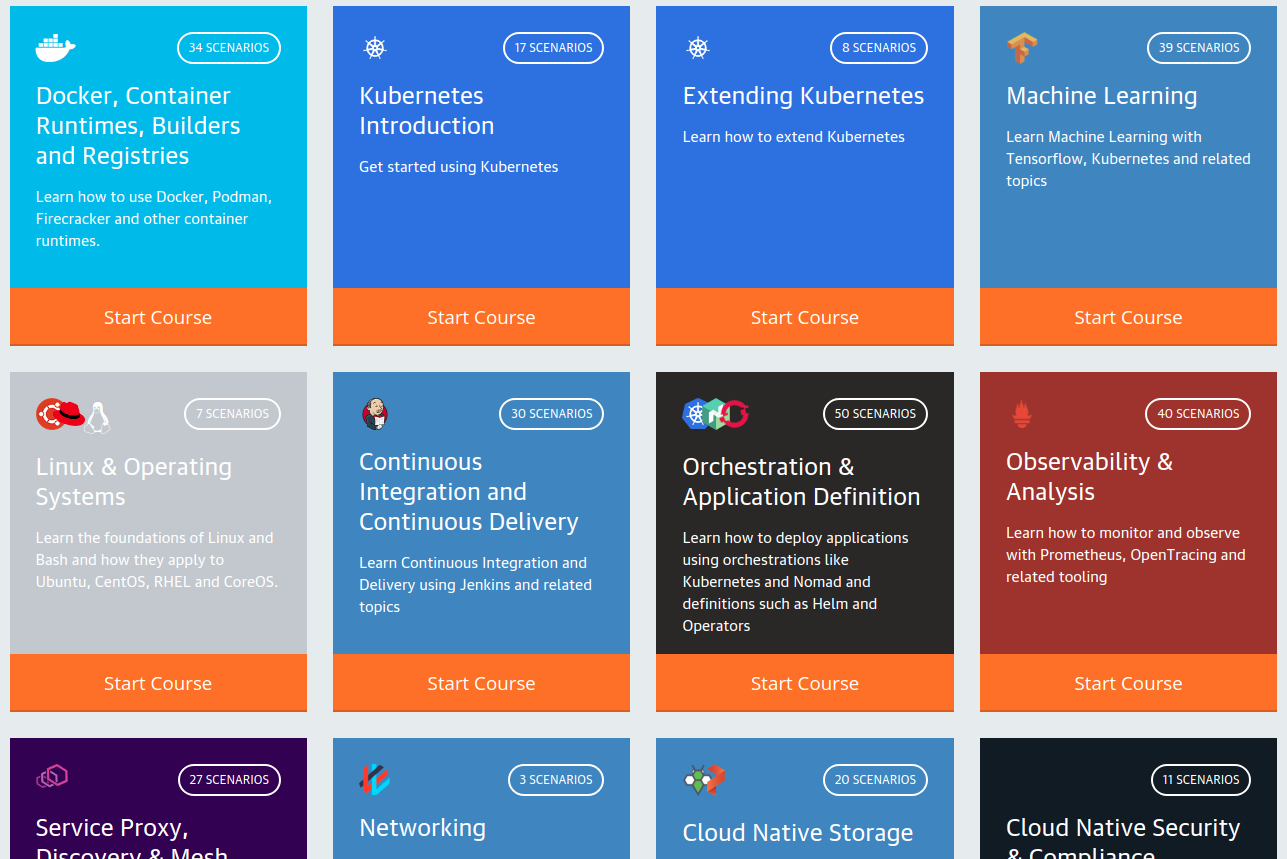Click the "Cloud Native Security" card title
This screenshot has height=859, width=1287.
1123,828
